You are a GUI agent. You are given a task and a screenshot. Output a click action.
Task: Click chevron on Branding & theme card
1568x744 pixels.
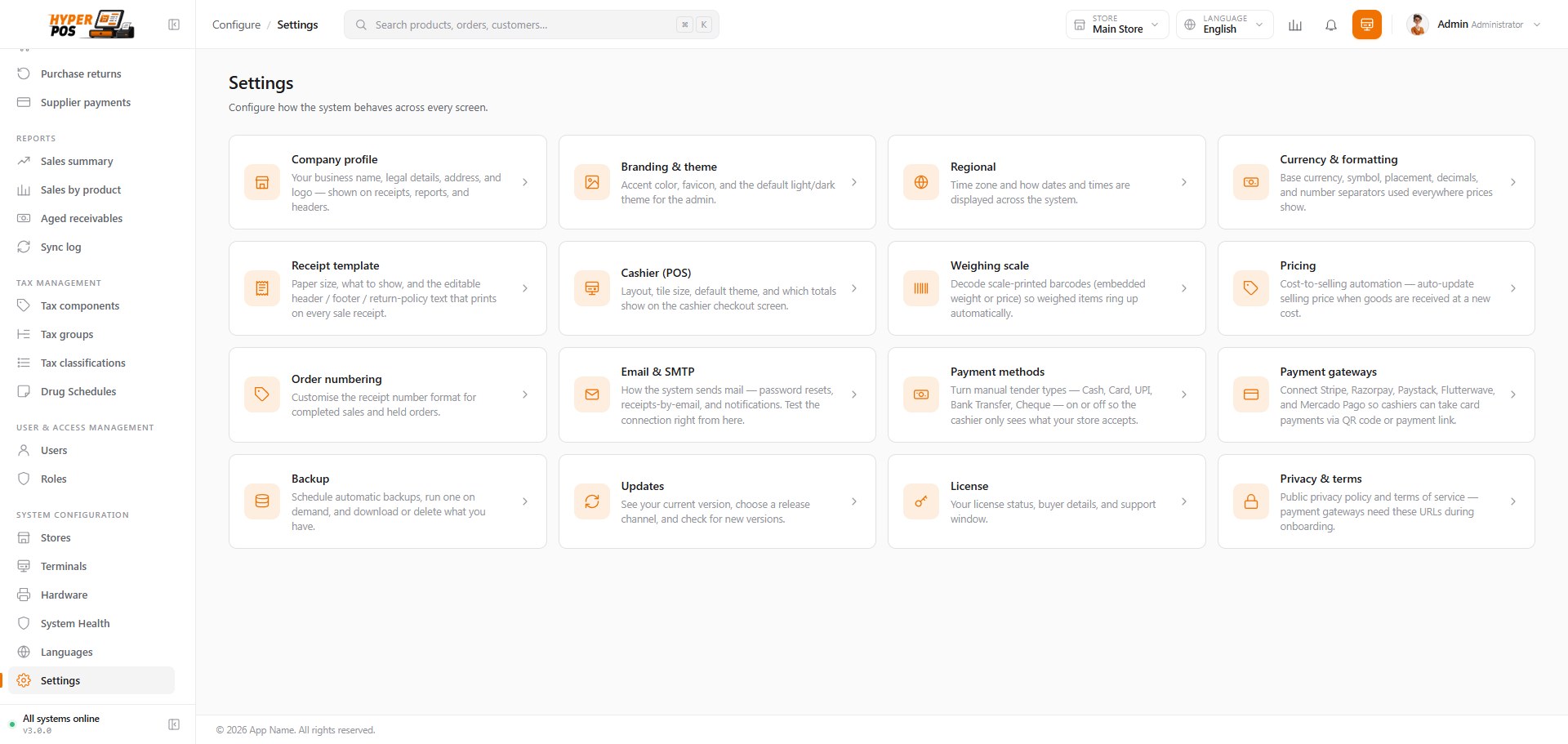(854, 182)
